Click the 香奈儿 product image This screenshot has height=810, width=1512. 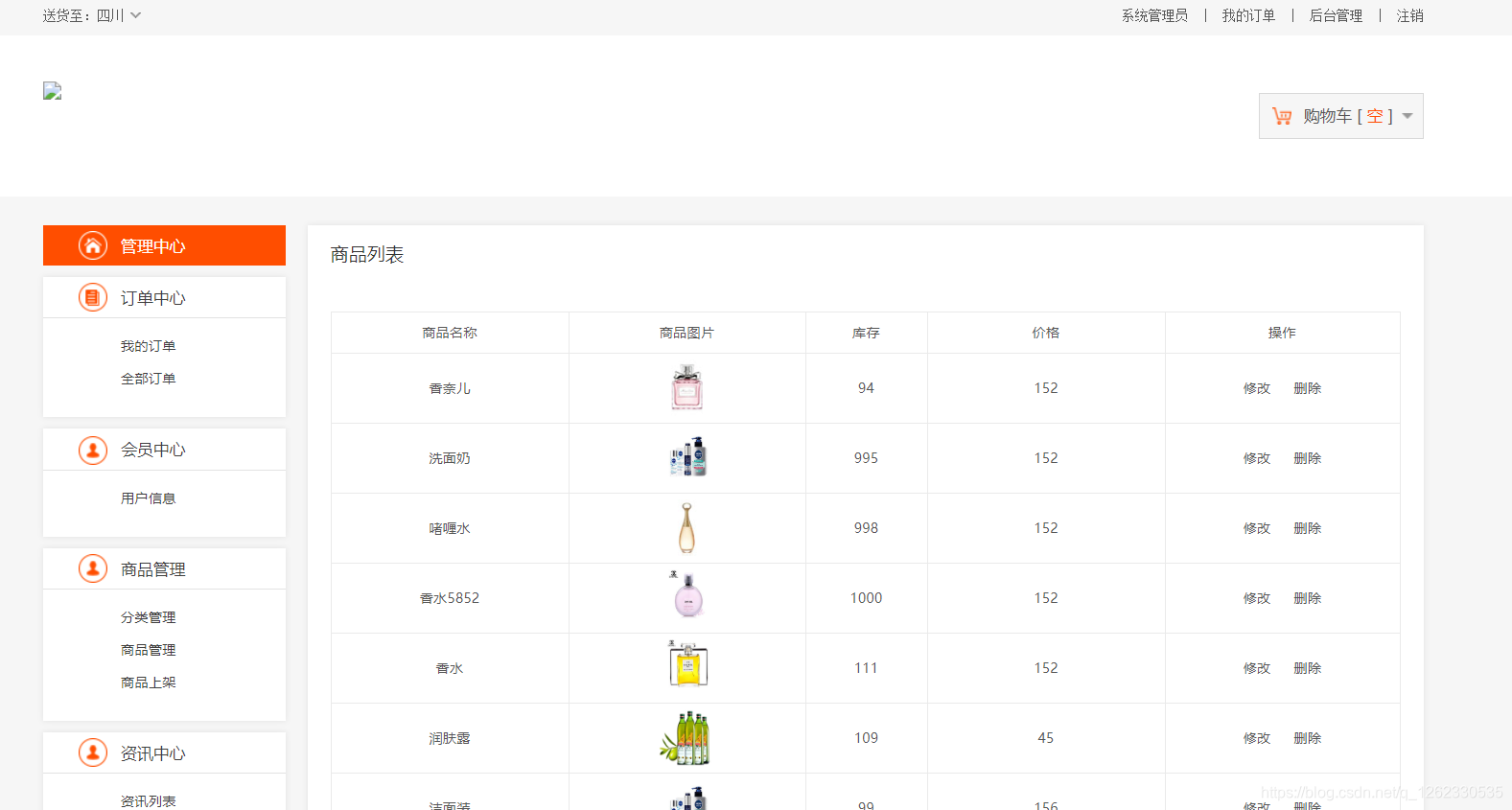click(686, 387)
